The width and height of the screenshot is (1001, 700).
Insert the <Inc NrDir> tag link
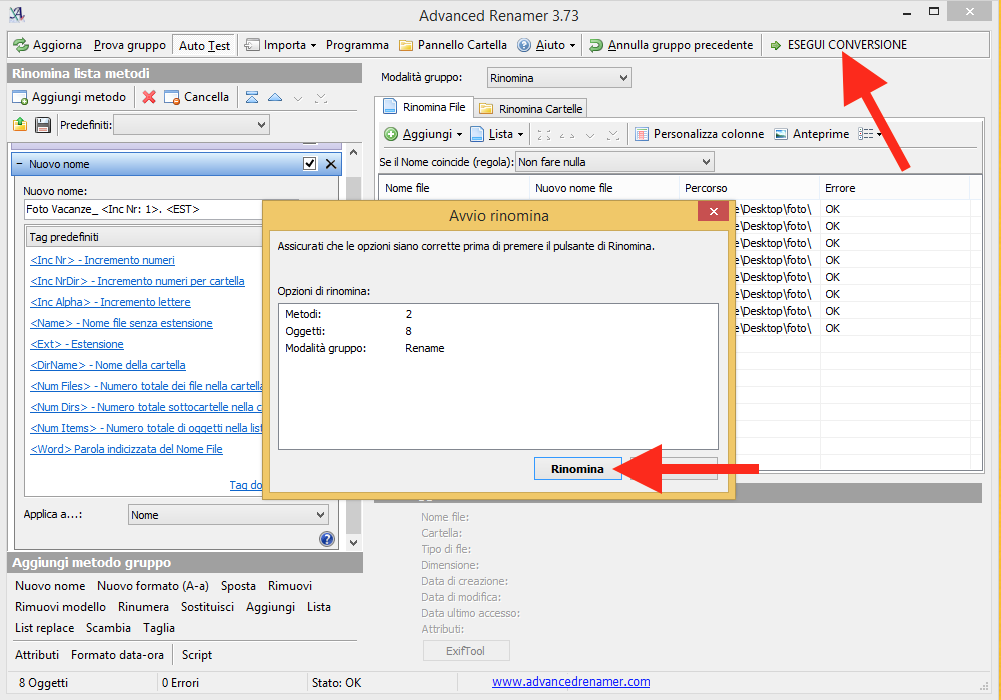point(137,281)
